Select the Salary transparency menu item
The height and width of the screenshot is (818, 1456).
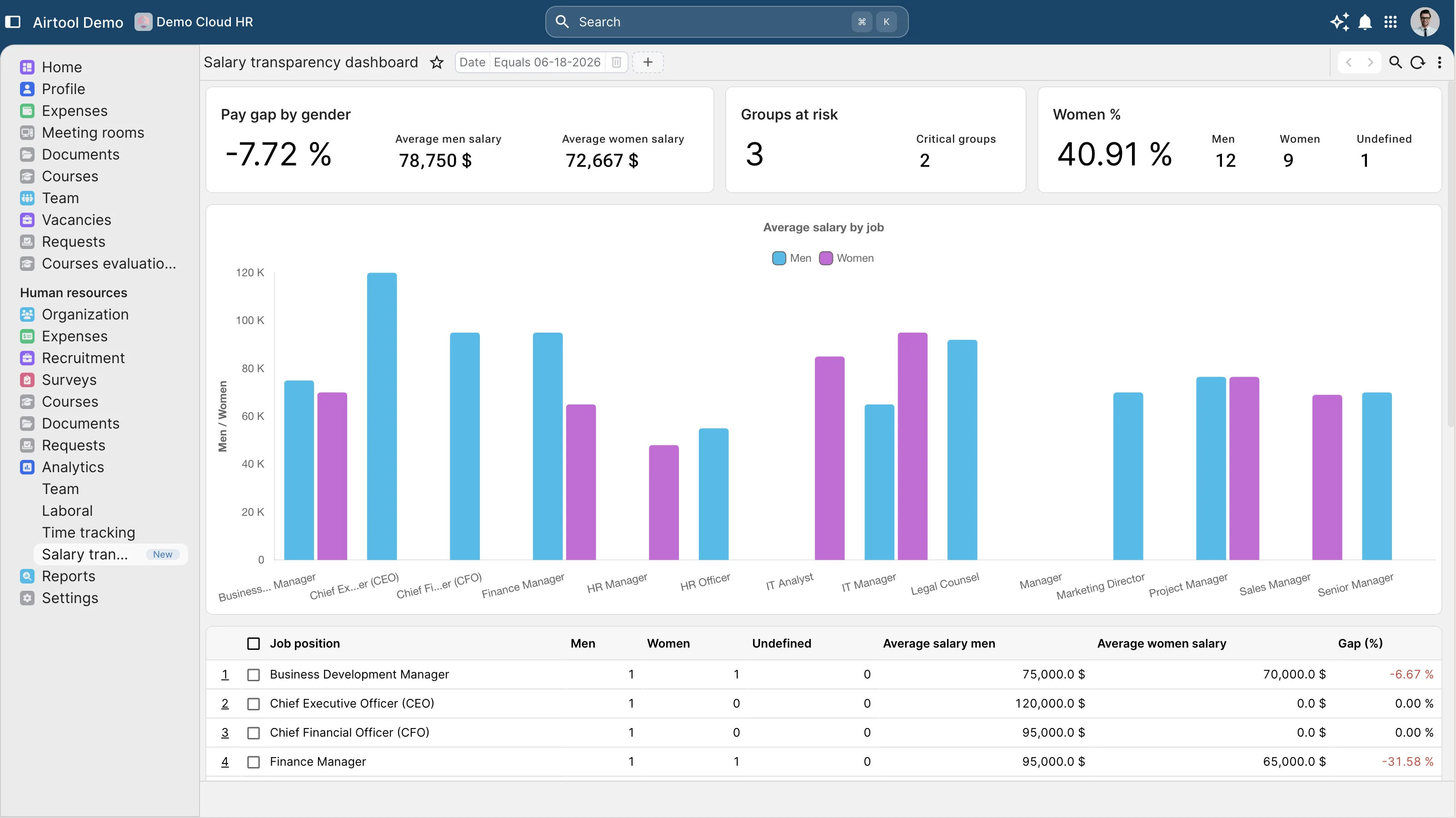[x=111, y=554]
